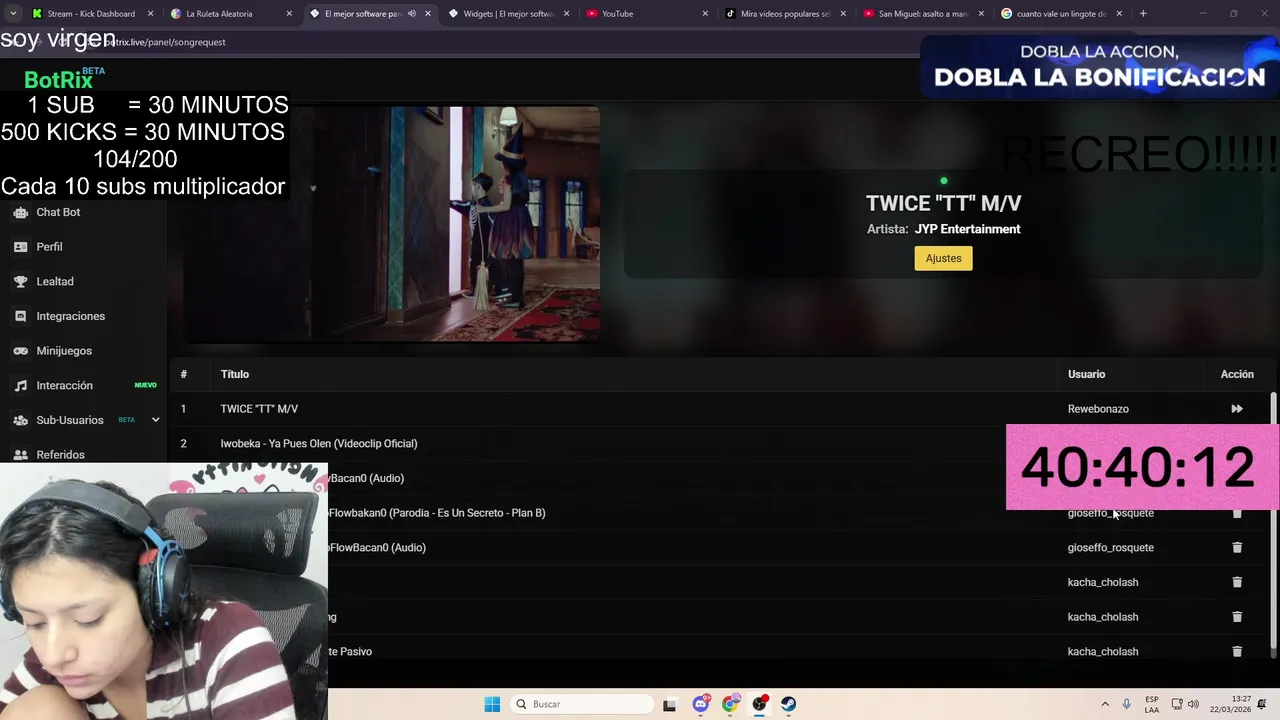1280x720 pixels.
Task: Click the yellow Ajustes button
Action: 943,258
